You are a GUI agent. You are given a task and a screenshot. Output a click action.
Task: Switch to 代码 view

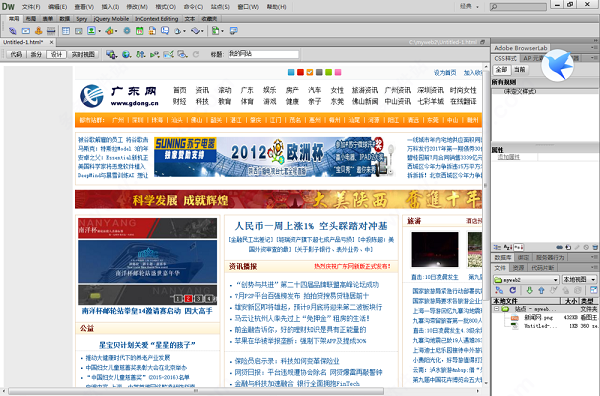16,54
